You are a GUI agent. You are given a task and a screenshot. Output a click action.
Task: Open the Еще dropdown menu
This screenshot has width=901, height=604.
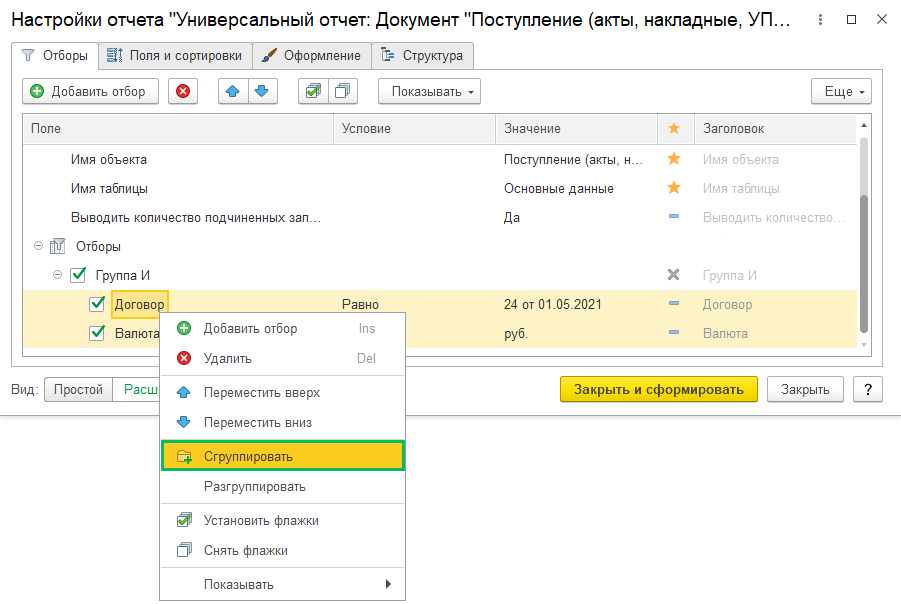[841, 91]
